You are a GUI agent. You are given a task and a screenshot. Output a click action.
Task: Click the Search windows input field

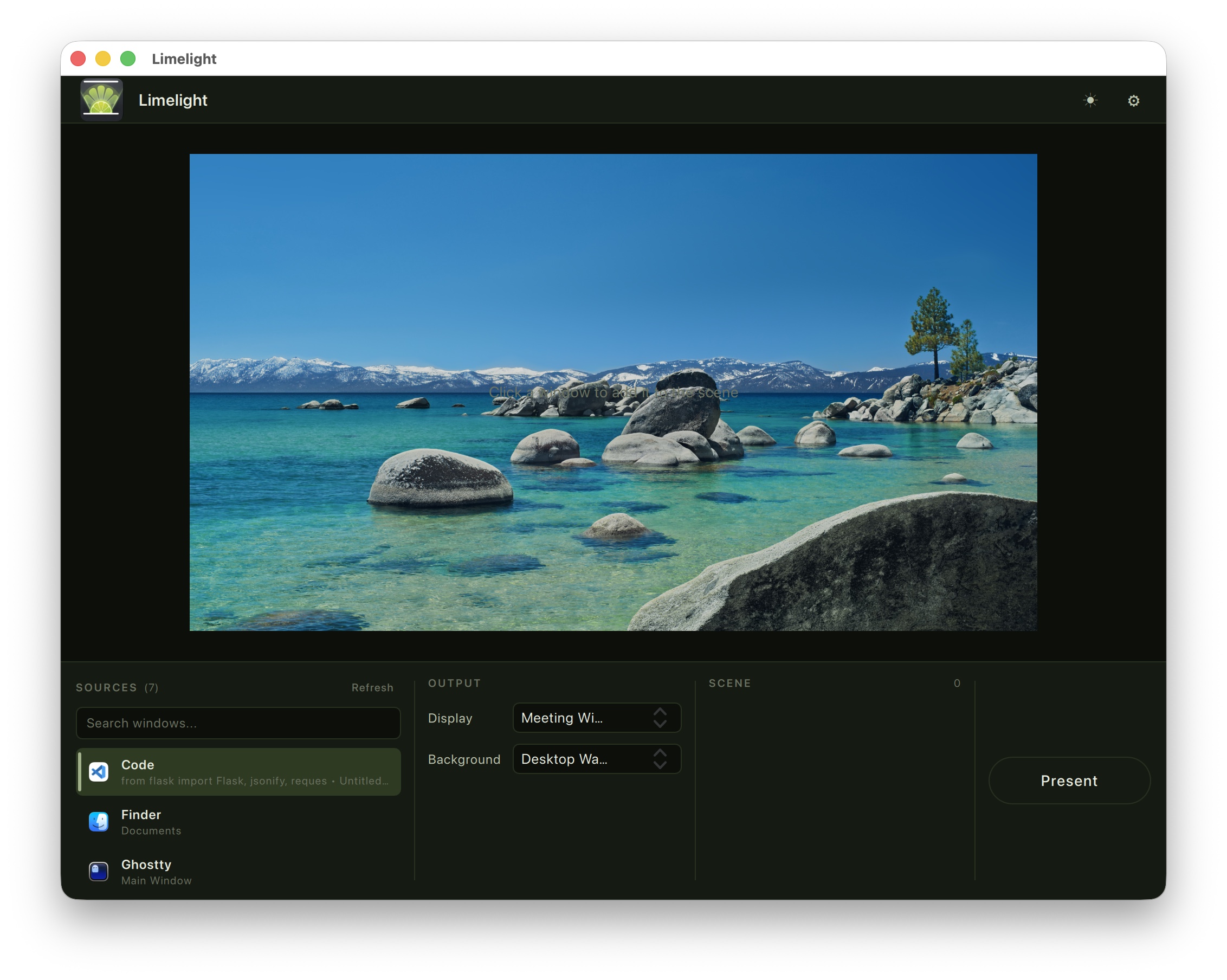[x=238, y=723]
